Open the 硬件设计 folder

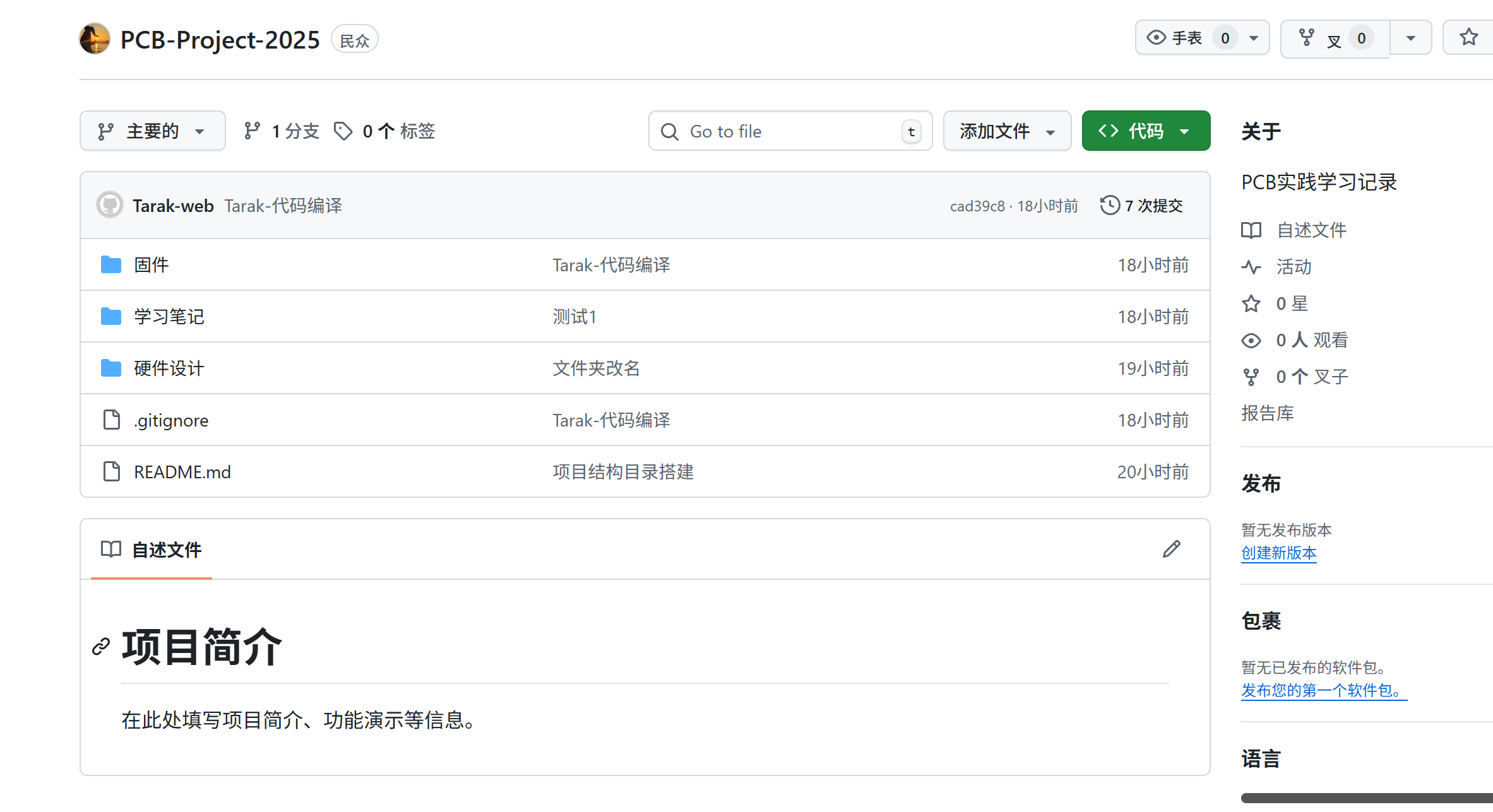[169, 368]
